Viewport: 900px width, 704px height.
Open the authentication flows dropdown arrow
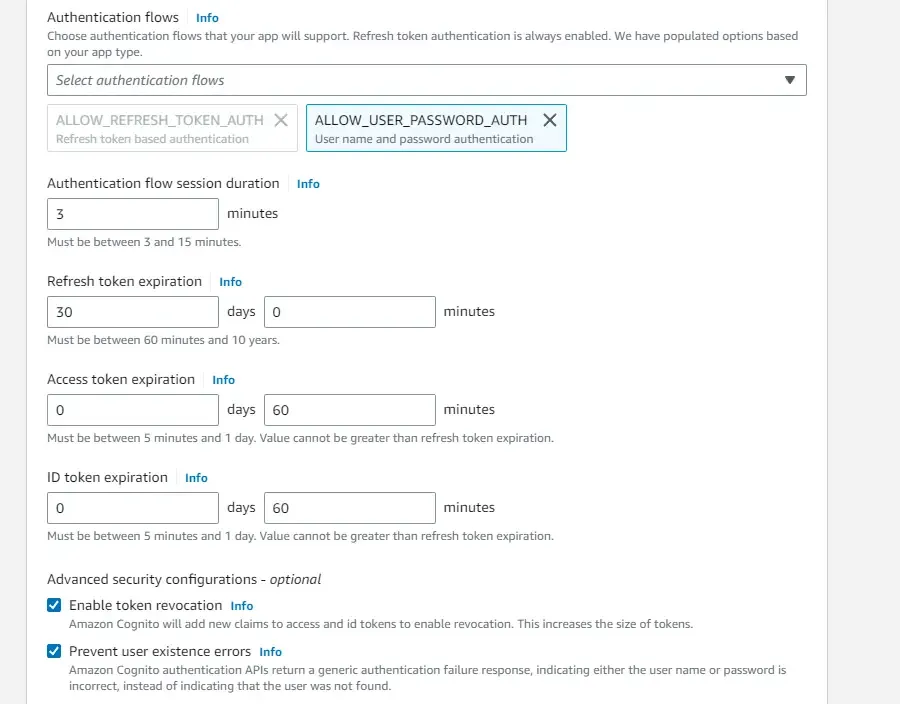pos(791,80)
